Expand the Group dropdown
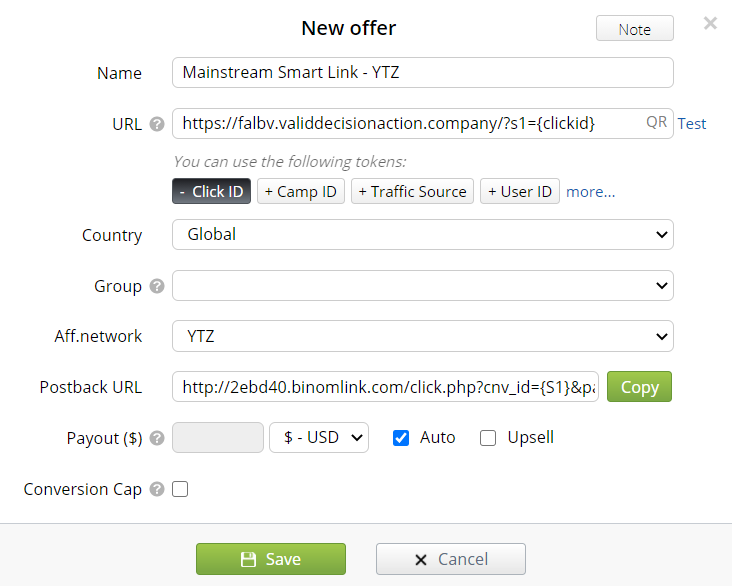 [422, 285]
